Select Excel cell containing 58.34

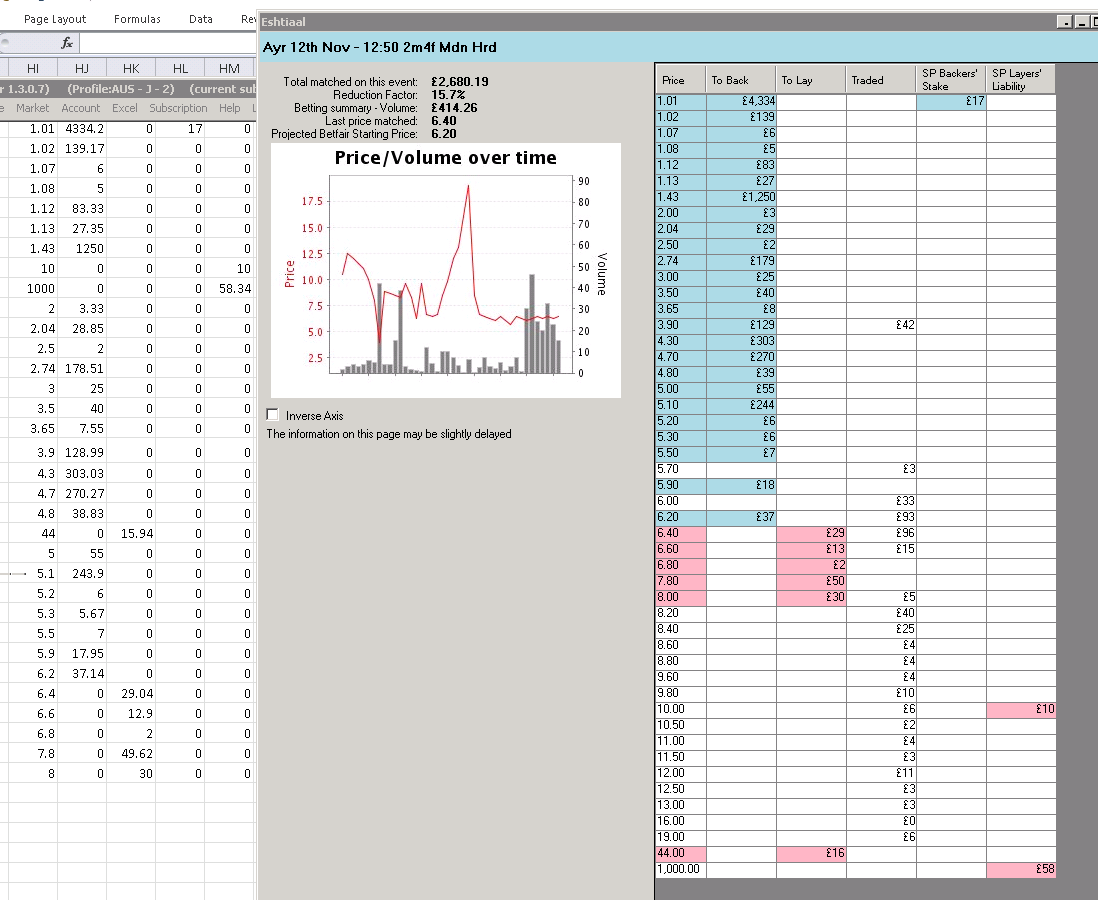229,289
